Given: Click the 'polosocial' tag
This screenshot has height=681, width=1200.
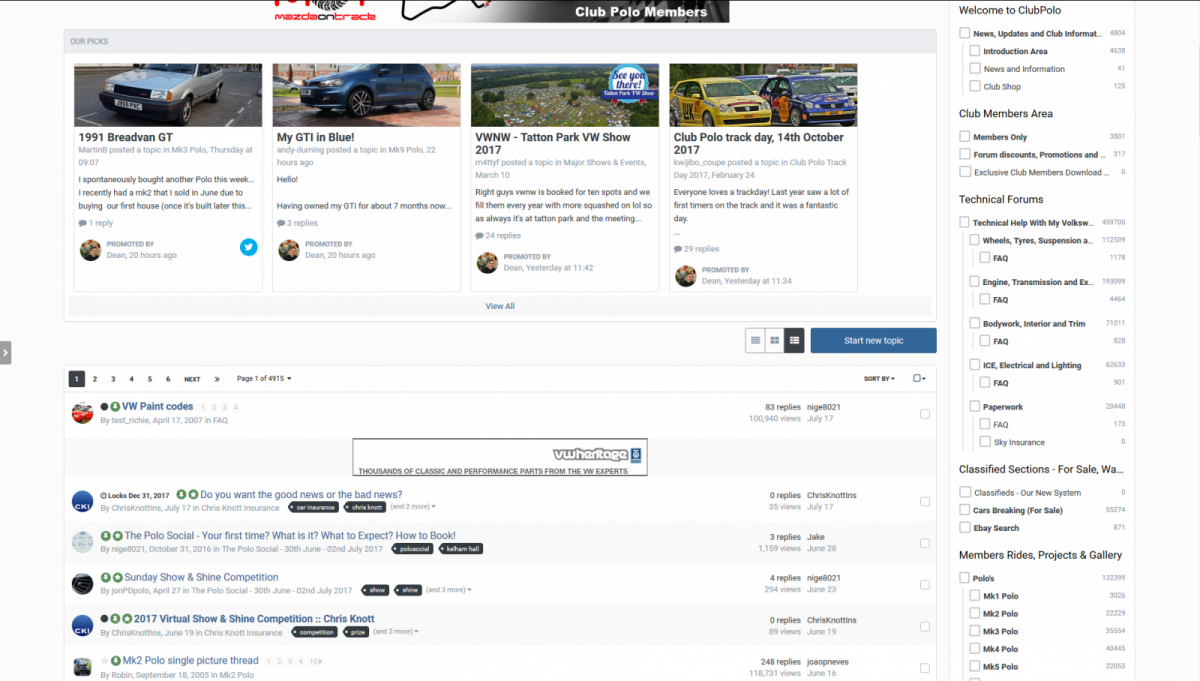Looking at the screenshot, I should (412, 549).
